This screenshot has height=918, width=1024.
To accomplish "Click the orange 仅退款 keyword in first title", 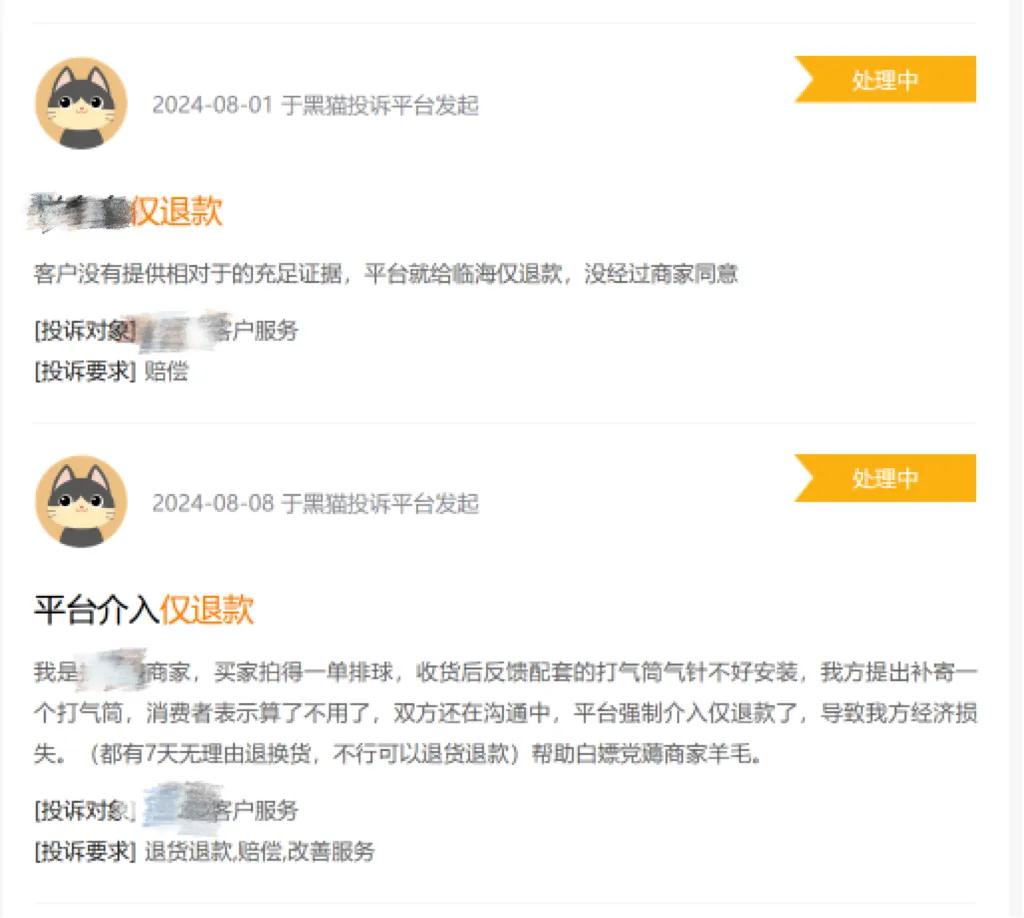I will (177, 212).
